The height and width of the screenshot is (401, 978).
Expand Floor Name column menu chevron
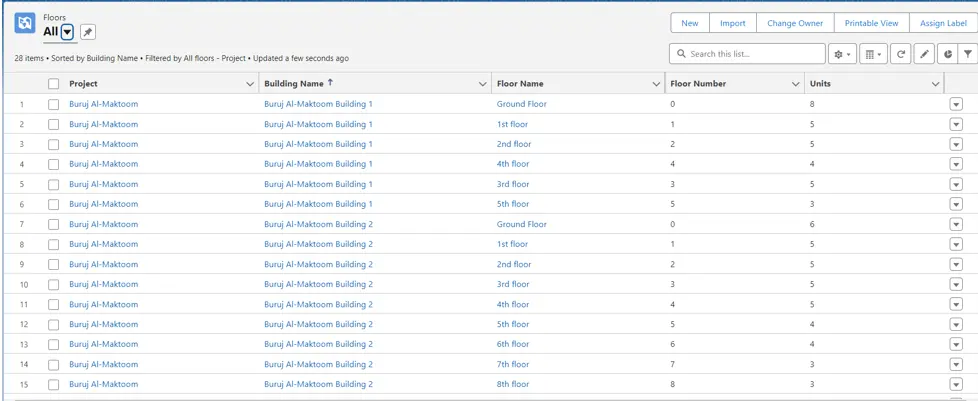coord(656,84)
